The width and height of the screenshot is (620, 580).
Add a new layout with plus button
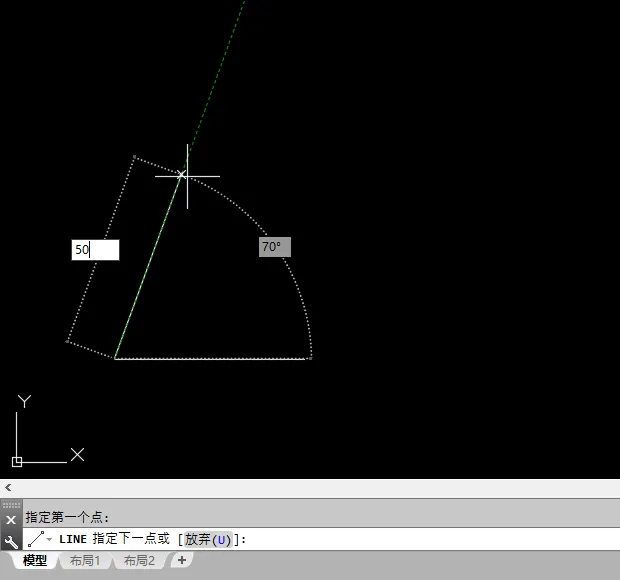pos(182,560)
